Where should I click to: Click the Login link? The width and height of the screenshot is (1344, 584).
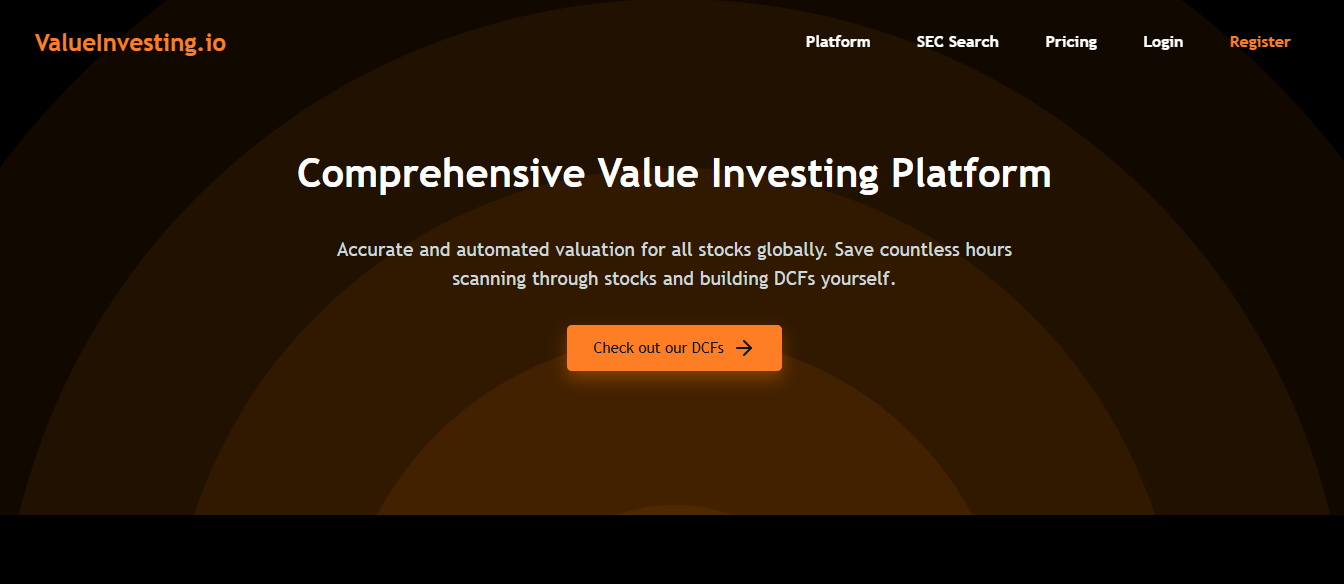click(1163, 42)
